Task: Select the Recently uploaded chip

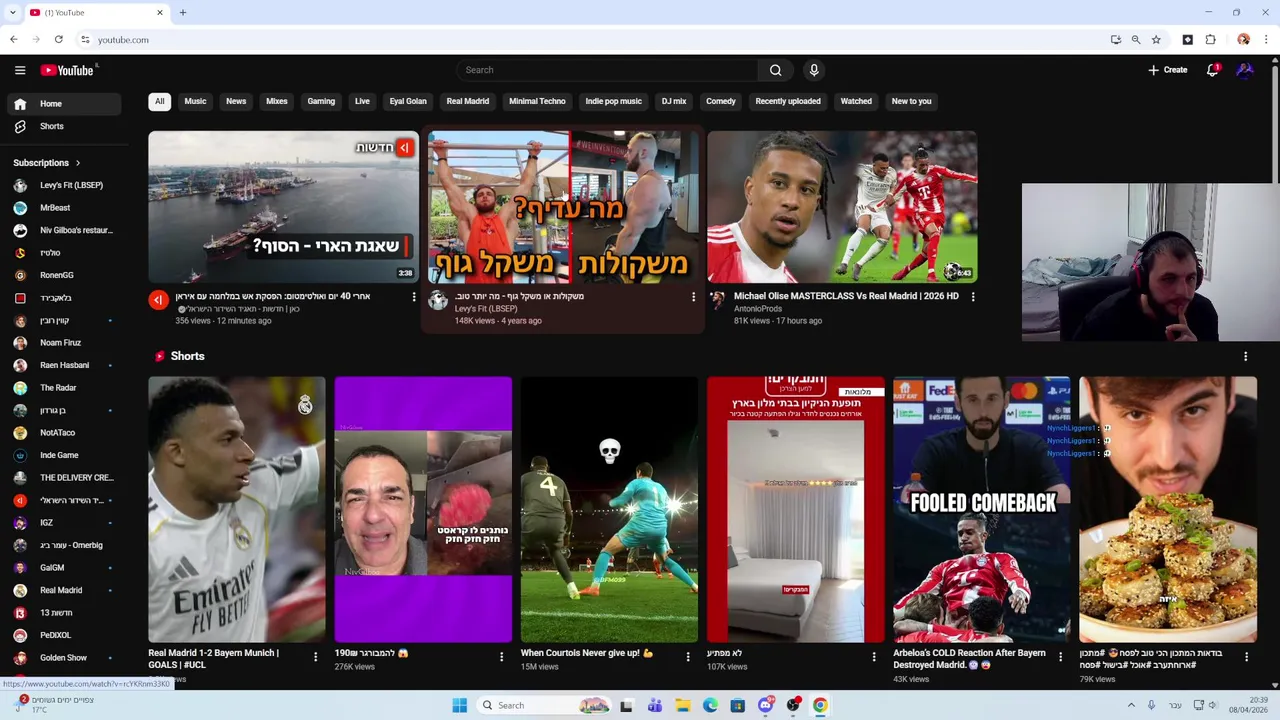Action: [x=788, y=101]
